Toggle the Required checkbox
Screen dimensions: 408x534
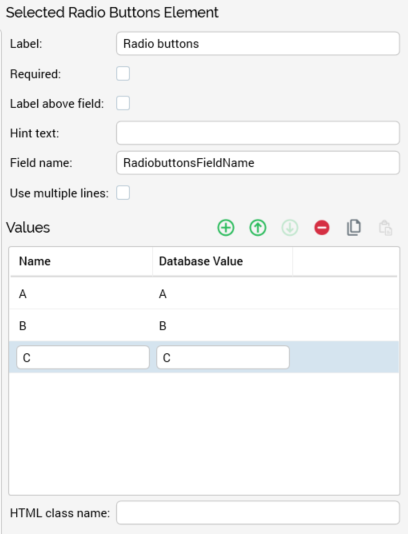[x=123, y=74]
